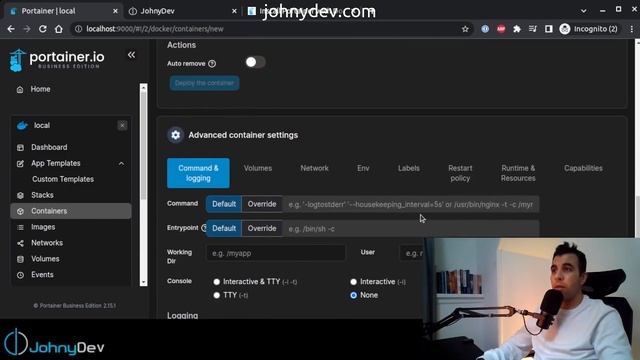640x360 pixels.
Task: Bookmark this page with star icon
Action: pyautogui.click(x=465, y=29)
